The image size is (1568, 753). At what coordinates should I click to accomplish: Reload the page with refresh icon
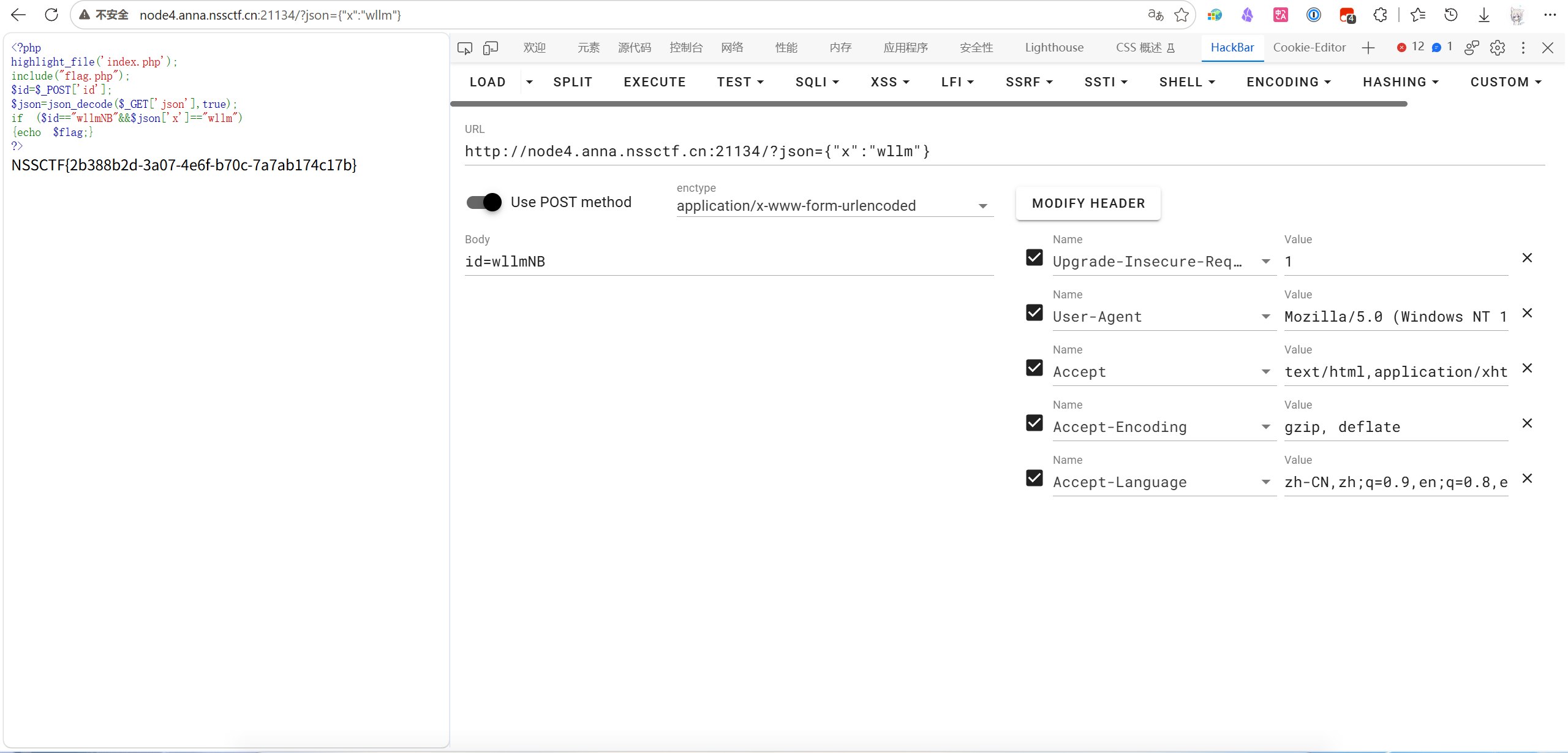(51, 15)
